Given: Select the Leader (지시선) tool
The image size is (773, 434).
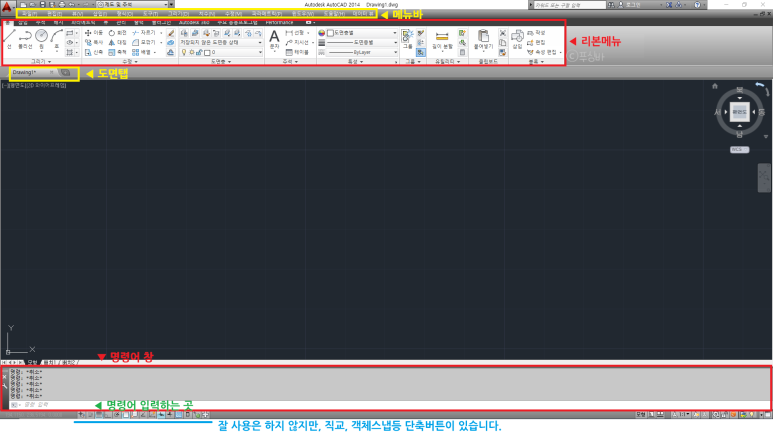Looking at the screenshot, I should 297,42.
